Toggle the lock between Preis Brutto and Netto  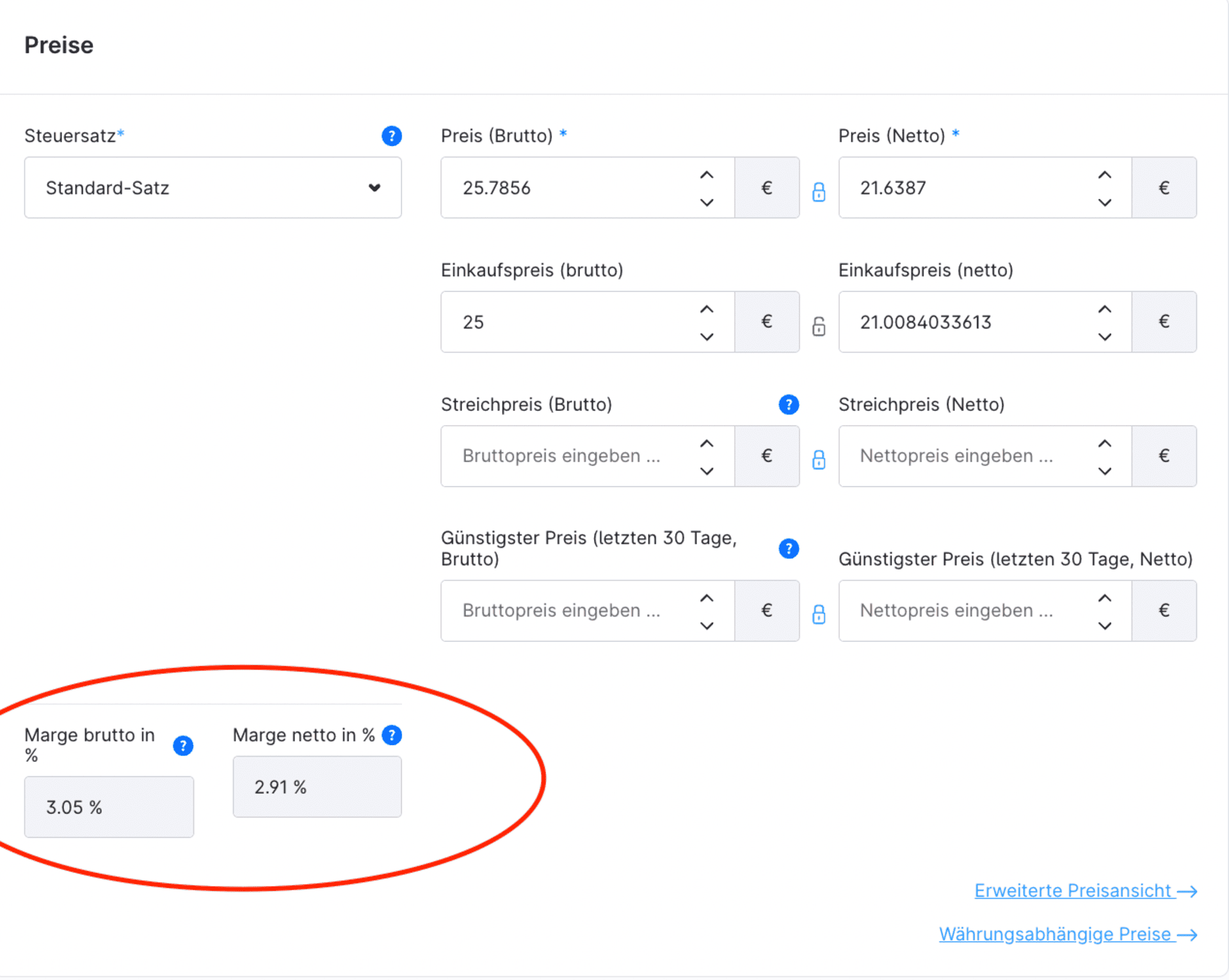819,191
